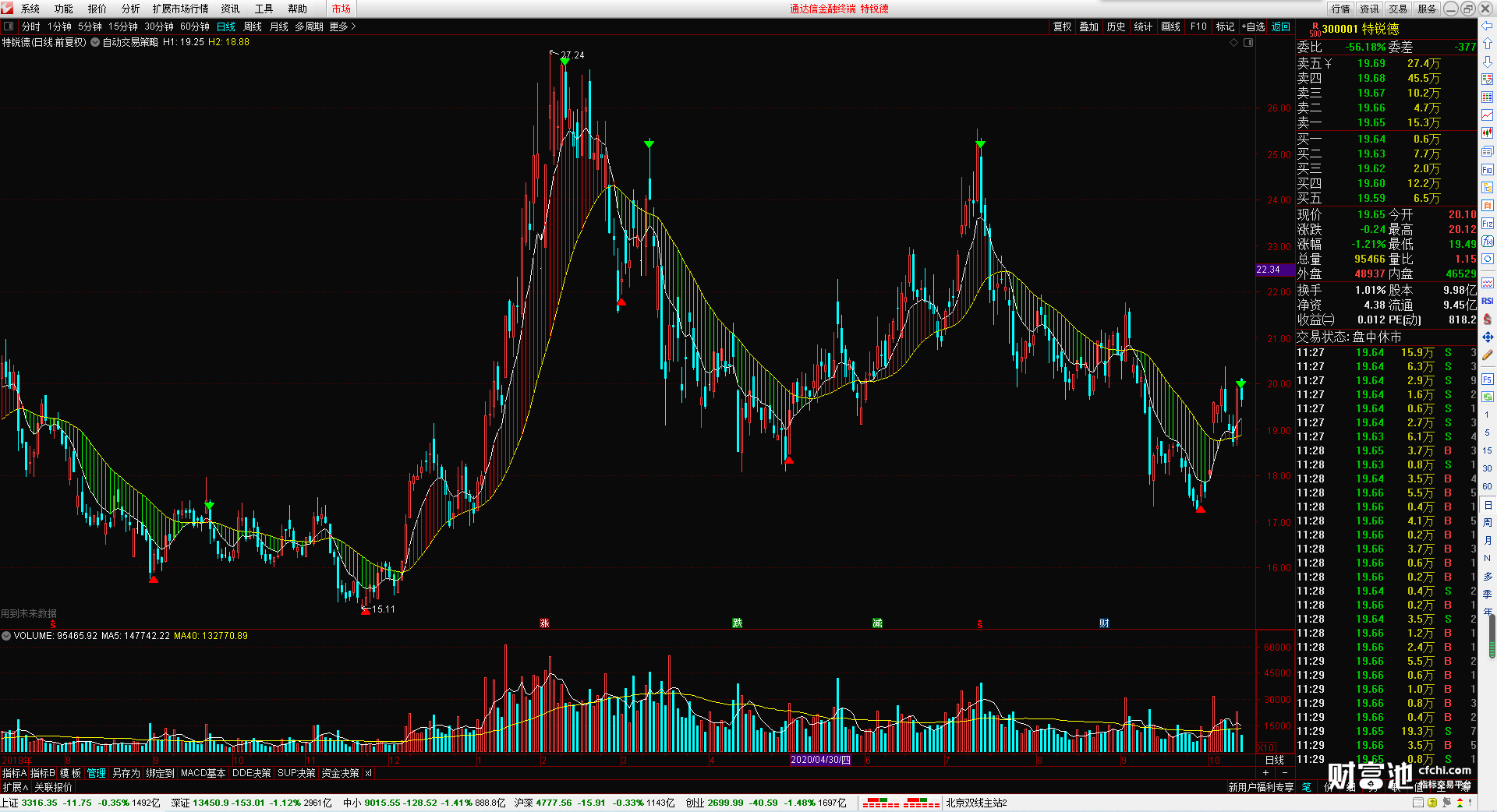This screenshot has width=1497, height=812.
Task: Click the wavy indicator lines sidebar icon
Action: [1487, 283]
